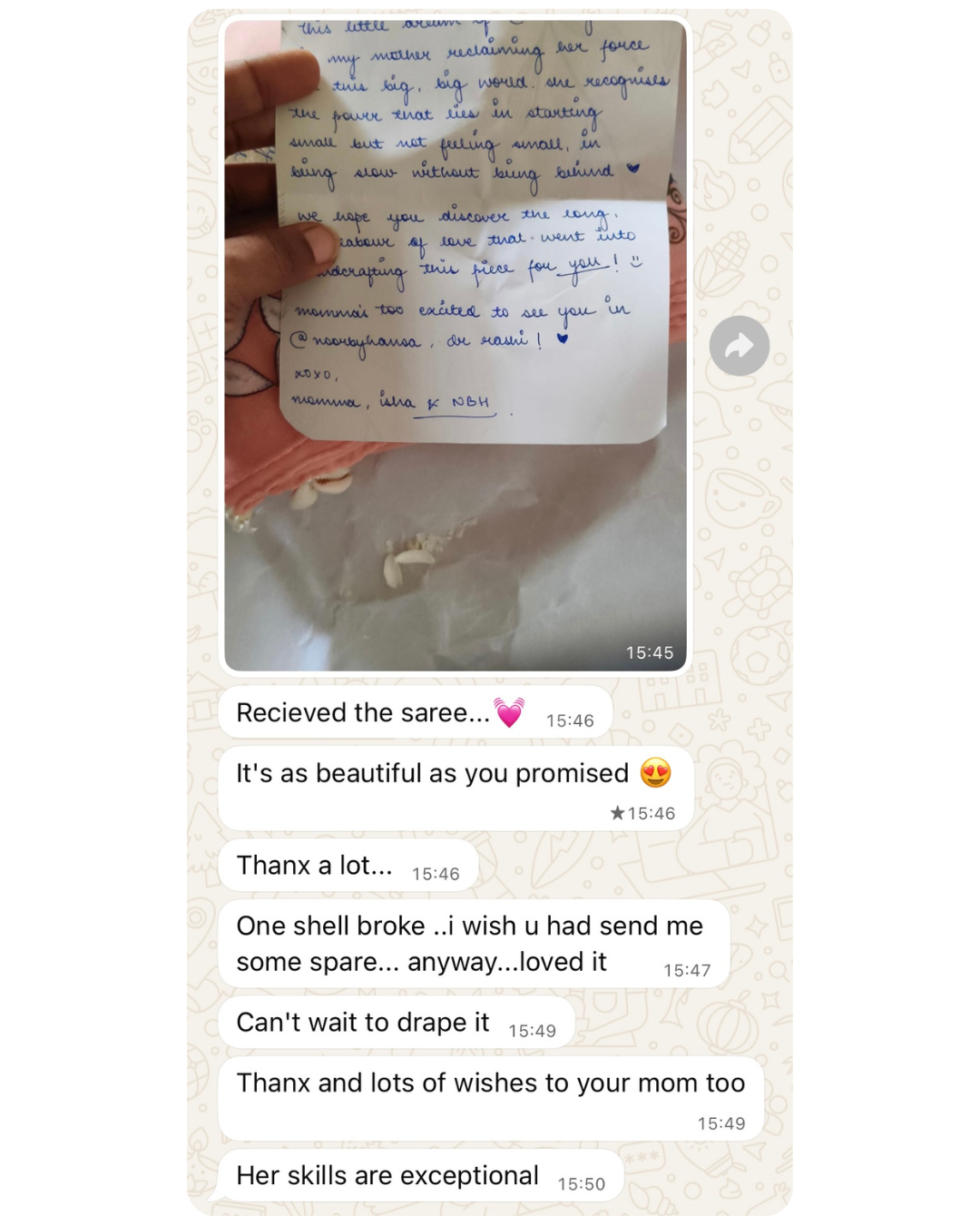The height and width of the screenshot is (1225, 980).
Task: Tap the 15:50 timestamp
Action: tap(581, 1184)
